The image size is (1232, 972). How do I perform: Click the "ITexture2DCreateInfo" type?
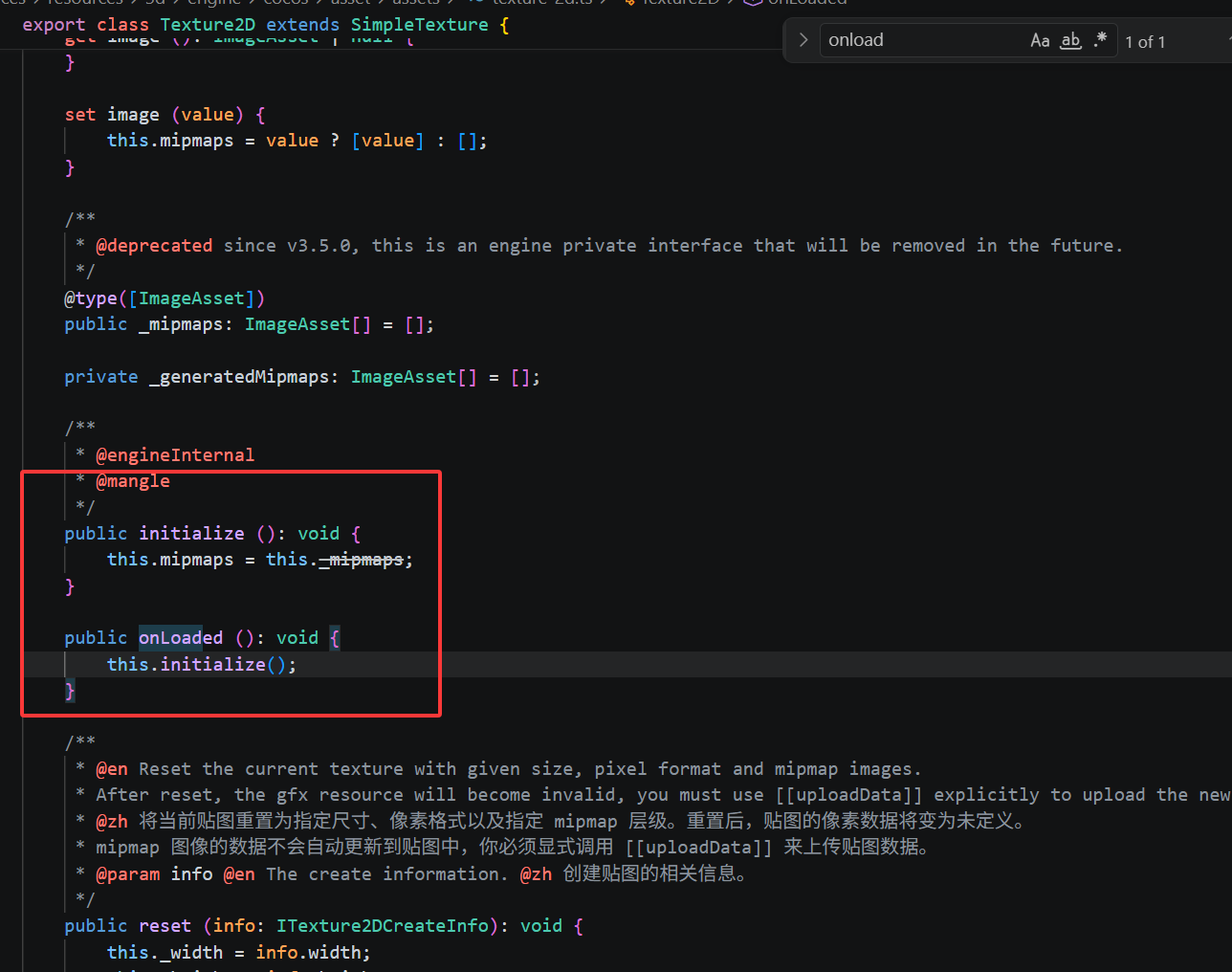(383, 926)
